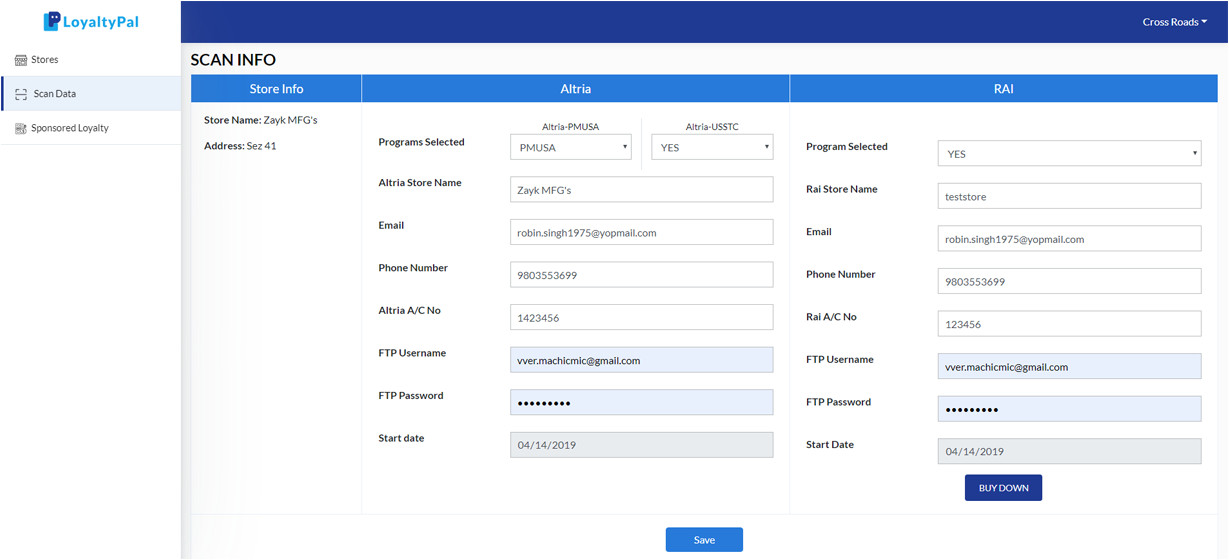Click the Altria column header
This screenshot has height=560, width=1229.
[576, 89]
